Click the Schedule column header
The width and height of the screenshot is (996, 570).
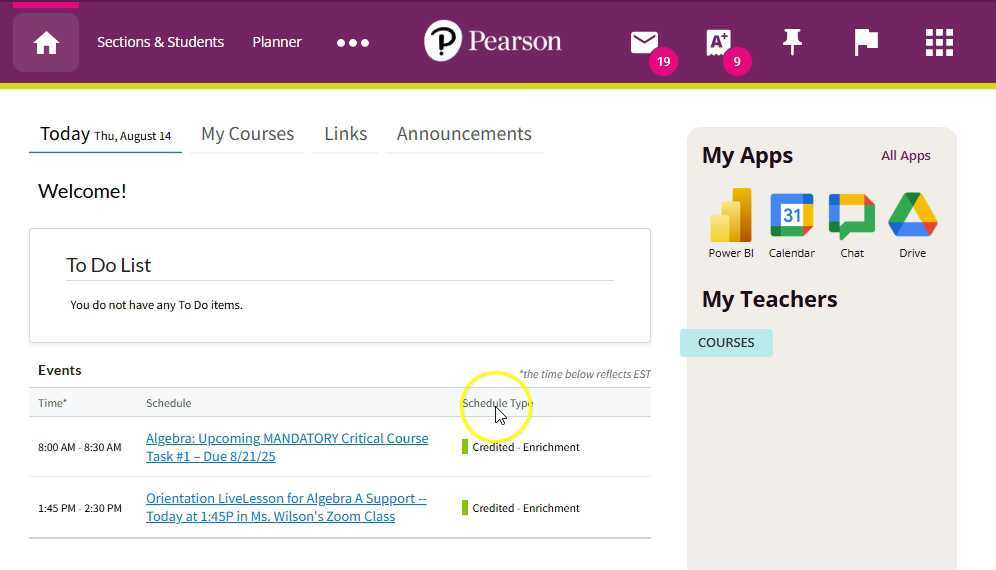[x=168, y=403]
